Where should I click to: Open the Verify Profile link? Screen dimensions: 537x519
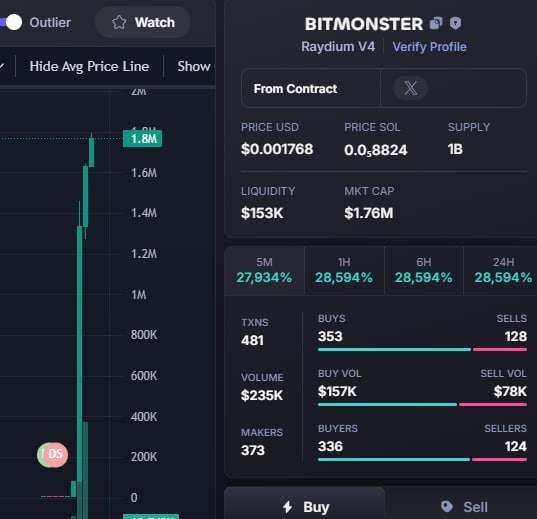point(429,47)
